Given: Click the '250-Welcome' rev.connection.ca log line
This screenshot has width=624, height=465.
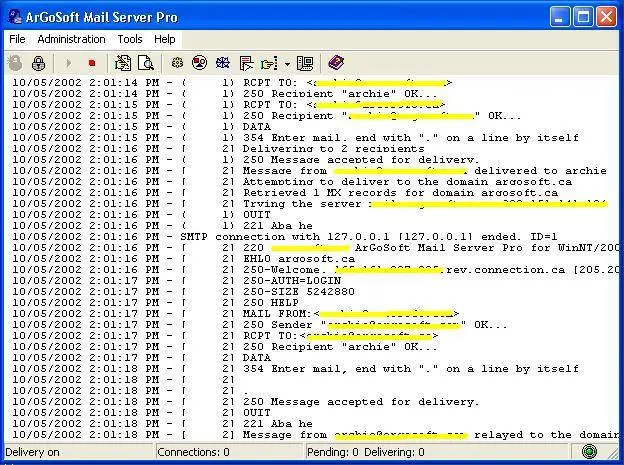Looking at the screenshot, I should (315, 270).
